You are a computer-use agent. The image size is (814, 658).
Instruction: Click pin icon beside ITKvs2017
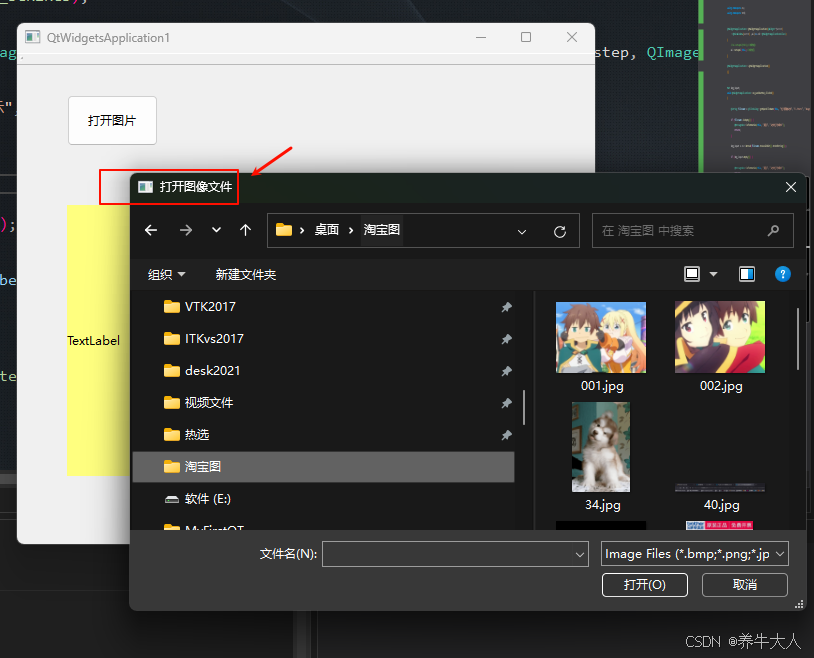tap(507, 339)
